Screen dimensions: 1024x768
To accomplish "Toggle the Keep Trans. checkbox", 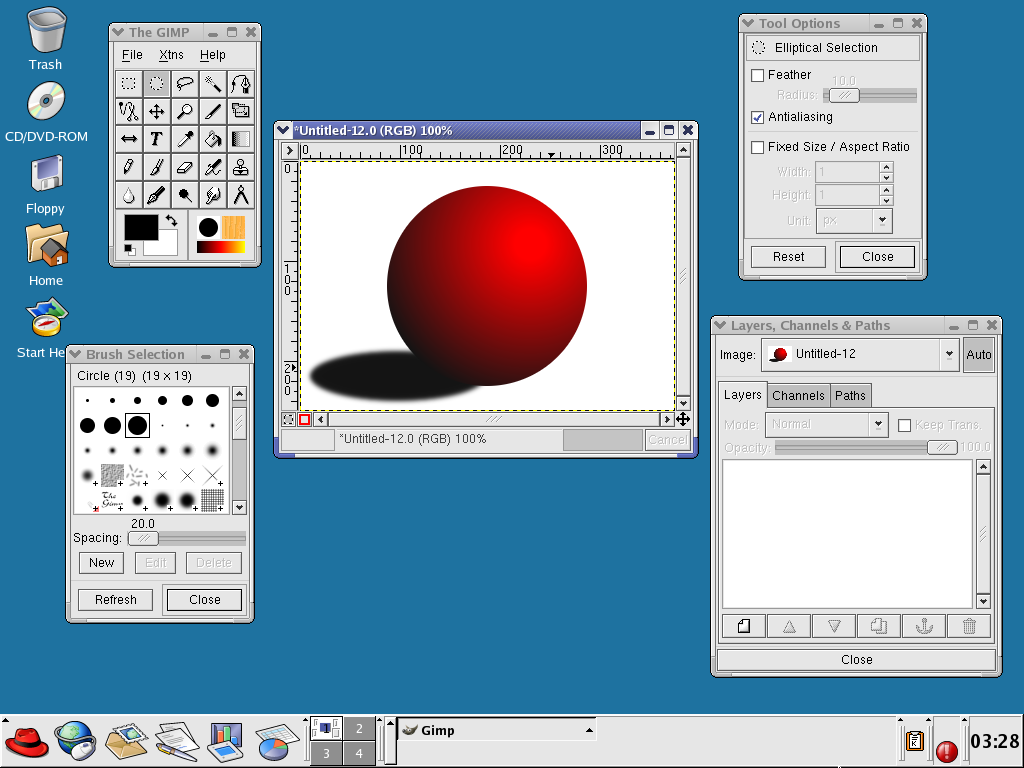I will 904,425.
